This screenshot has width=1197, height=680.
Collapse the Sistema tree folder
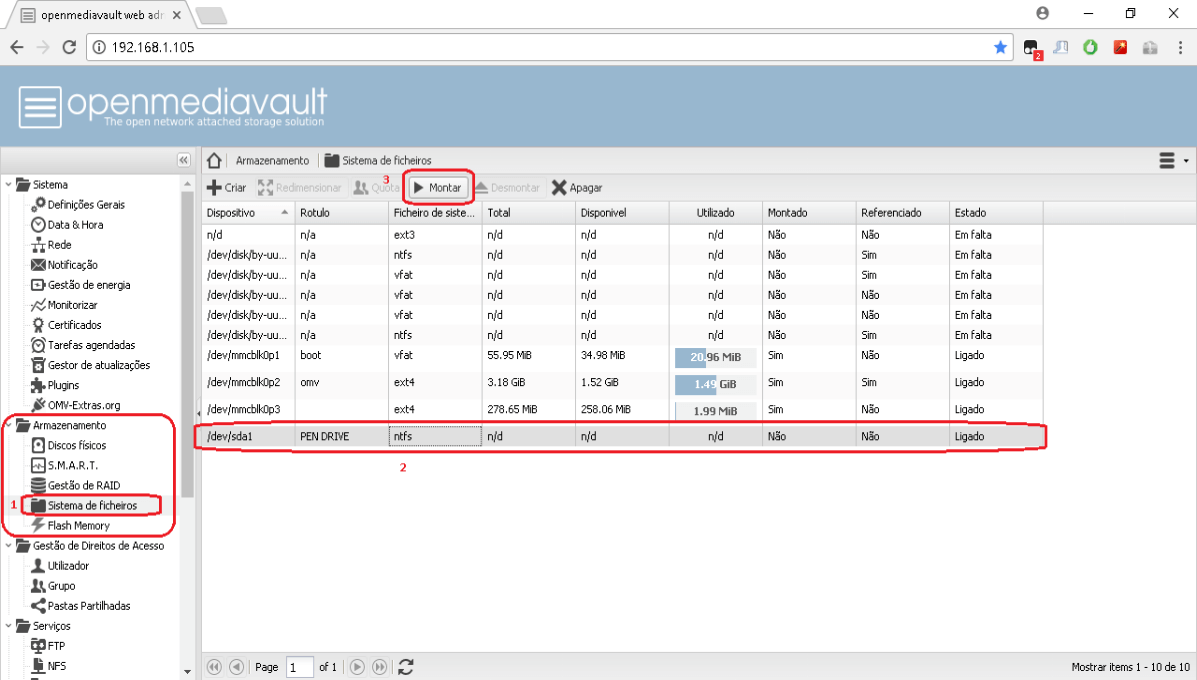click(9, 184)
